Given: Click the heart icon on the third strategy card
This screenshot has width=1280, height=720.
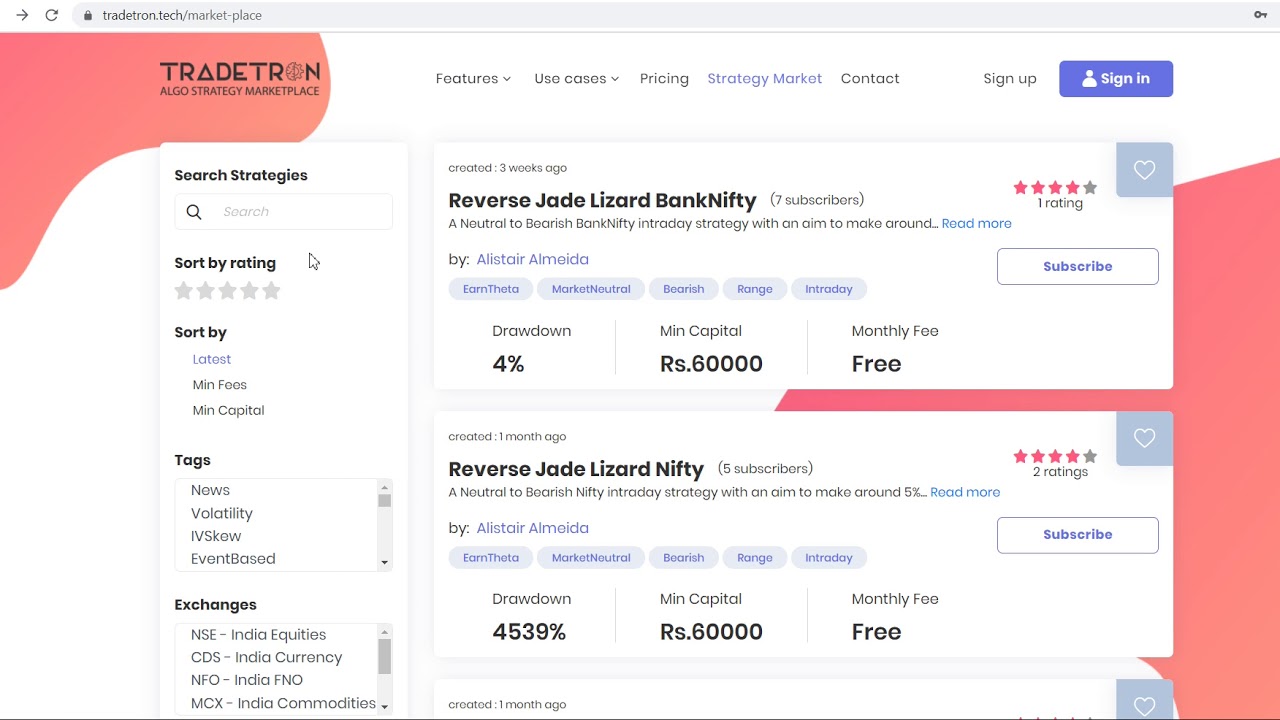Looking at the screenshot, I should (1145, 704).
